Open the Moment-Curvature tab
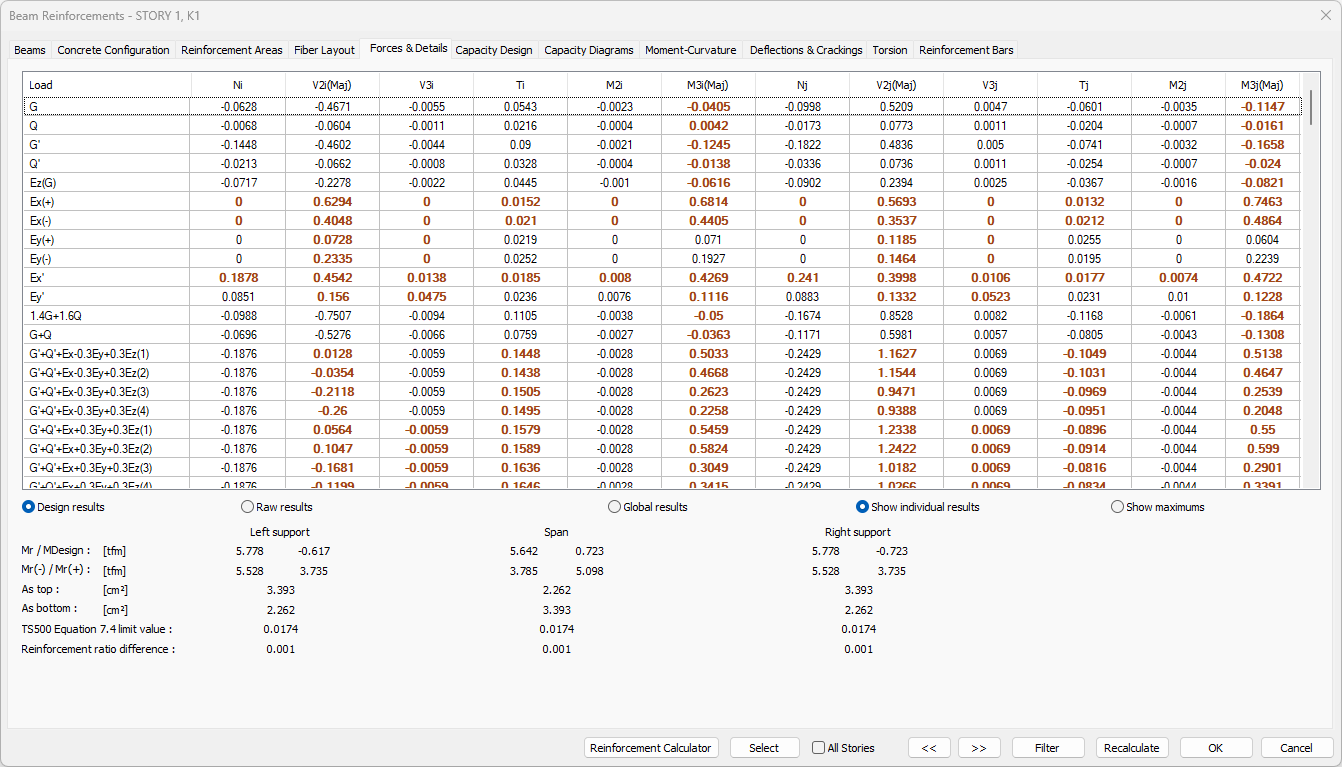This screenshot has height=767, width=1342. [690, 50]
